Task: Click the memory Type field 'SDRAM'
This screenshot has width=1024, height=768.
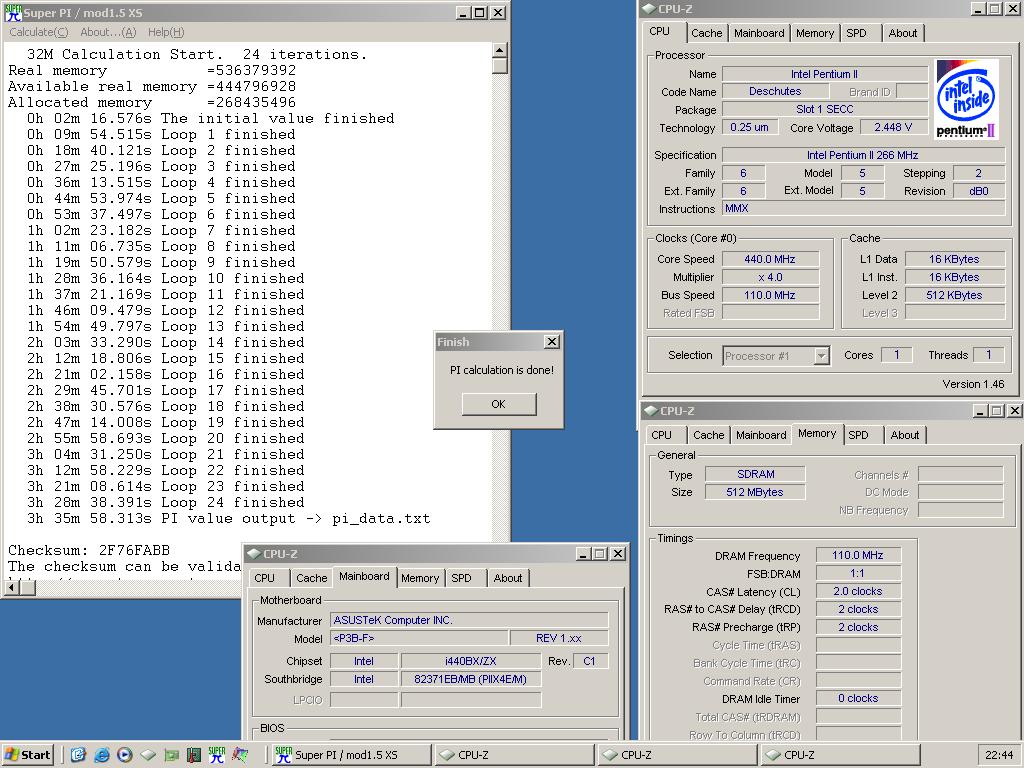Action: (x=755, y=474)
